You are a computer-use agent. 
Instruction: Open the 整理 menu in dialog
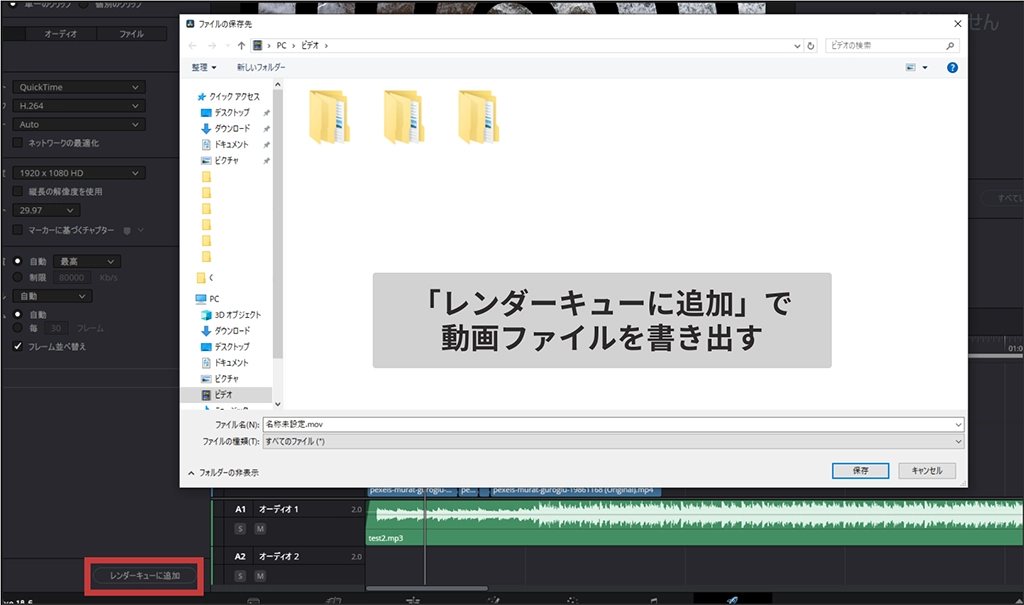point(204,67)
